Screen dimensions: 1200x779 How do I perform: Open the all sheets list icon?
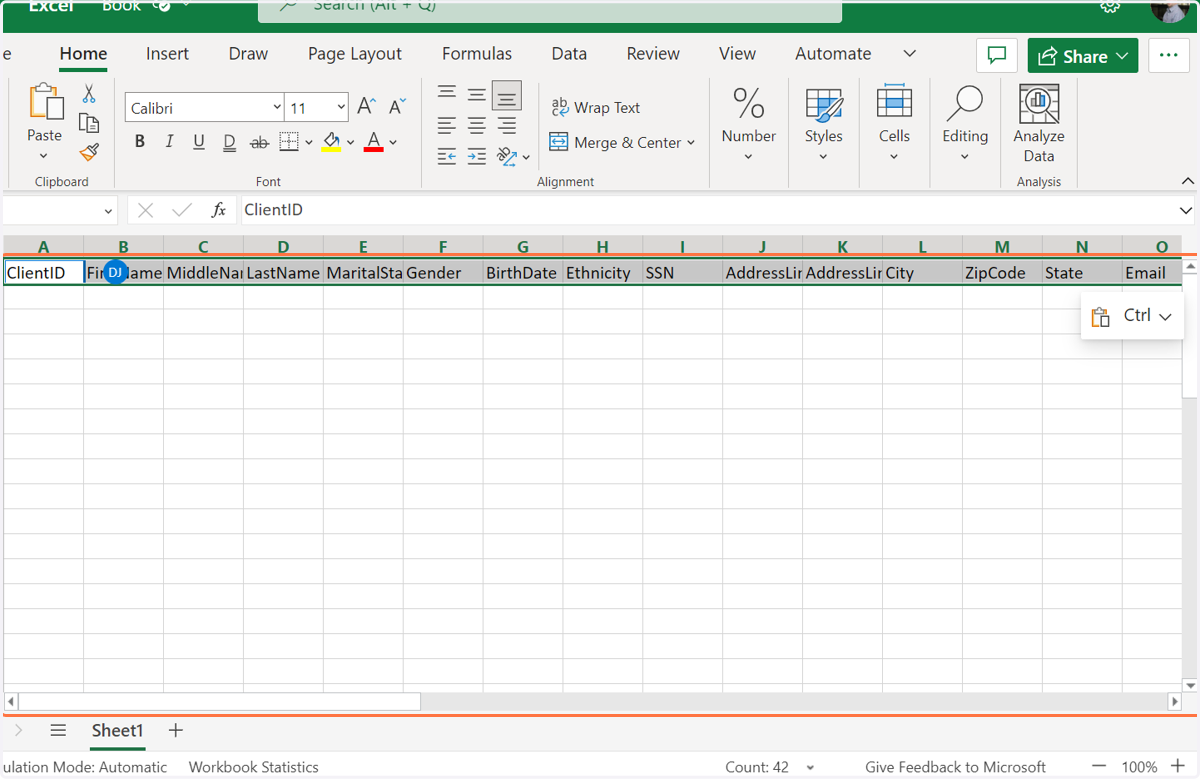(58, 731)
